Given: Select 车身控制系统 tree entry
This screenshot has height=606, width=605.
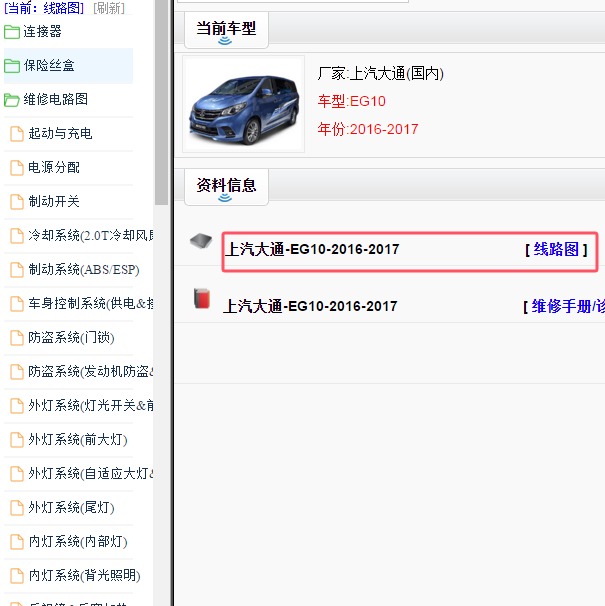Looking at the screenshot, I should [x=91, y=303].
